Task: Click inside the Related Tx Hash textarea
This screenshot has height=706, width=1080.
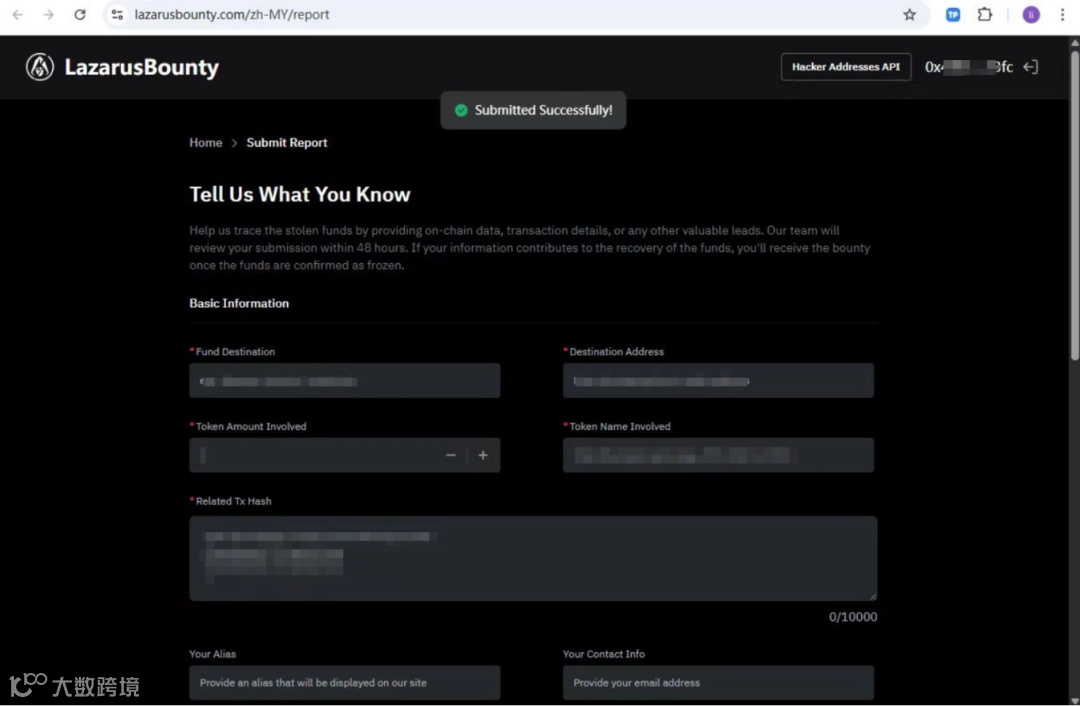Action: [x=533, y=559]
